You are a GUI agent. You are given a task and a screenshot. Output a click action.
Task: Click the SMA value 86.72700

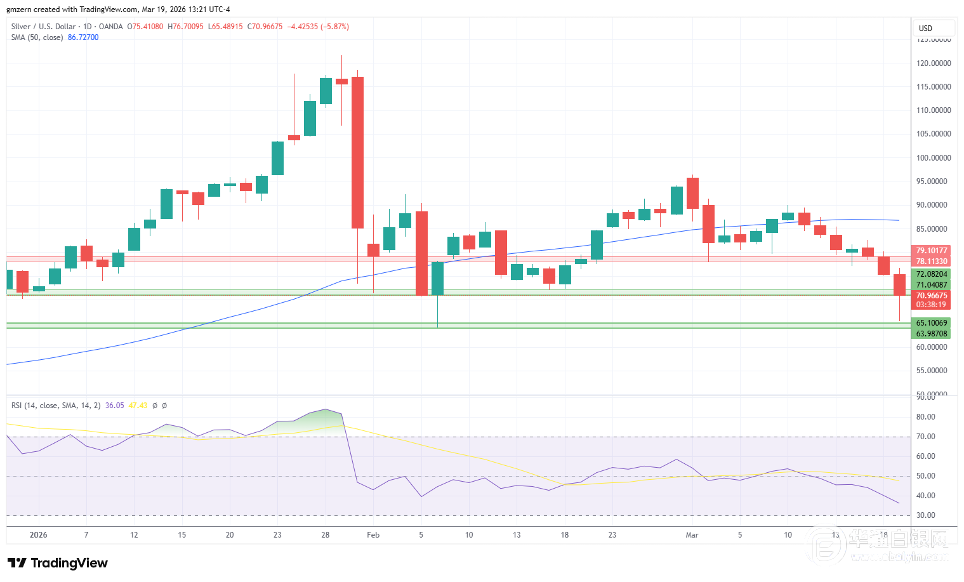tap(83, 36)
